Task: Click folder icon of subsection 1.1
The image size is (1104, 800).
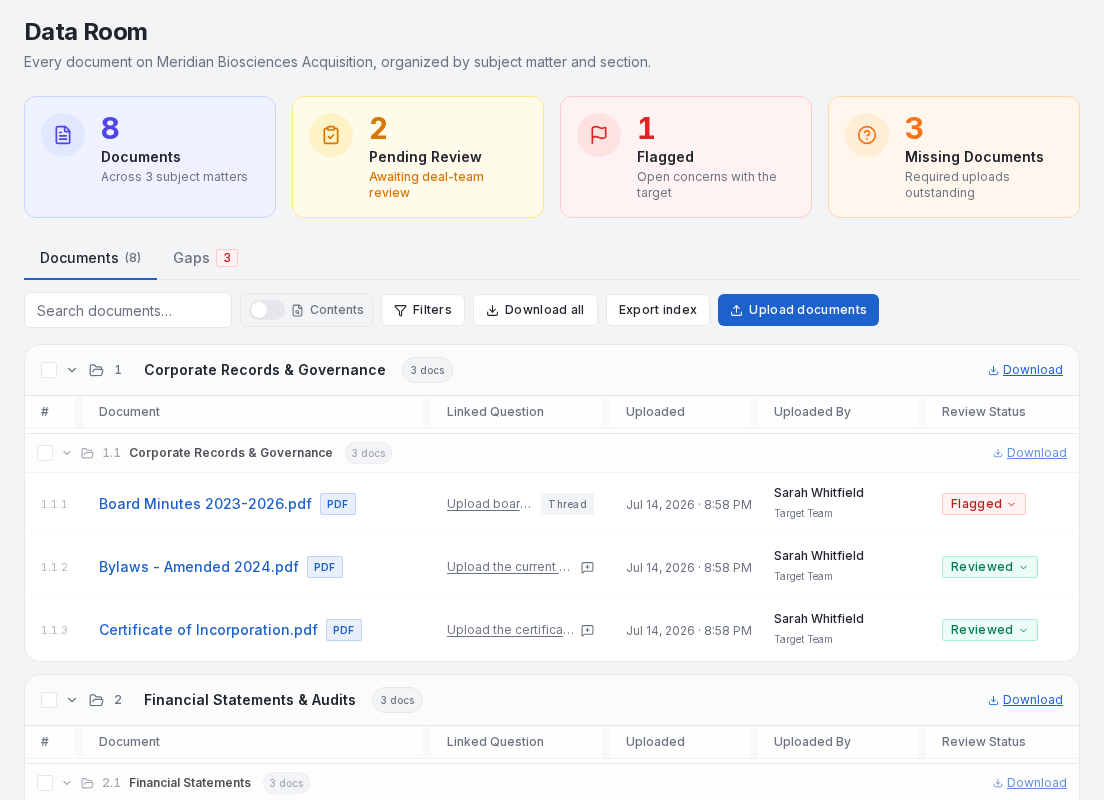Action: point(87,454)
